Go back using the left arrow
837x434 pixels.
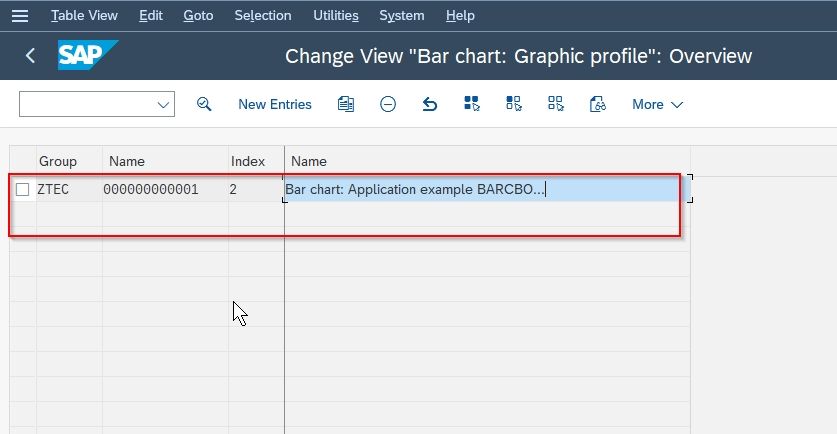[x=30, y=56]
